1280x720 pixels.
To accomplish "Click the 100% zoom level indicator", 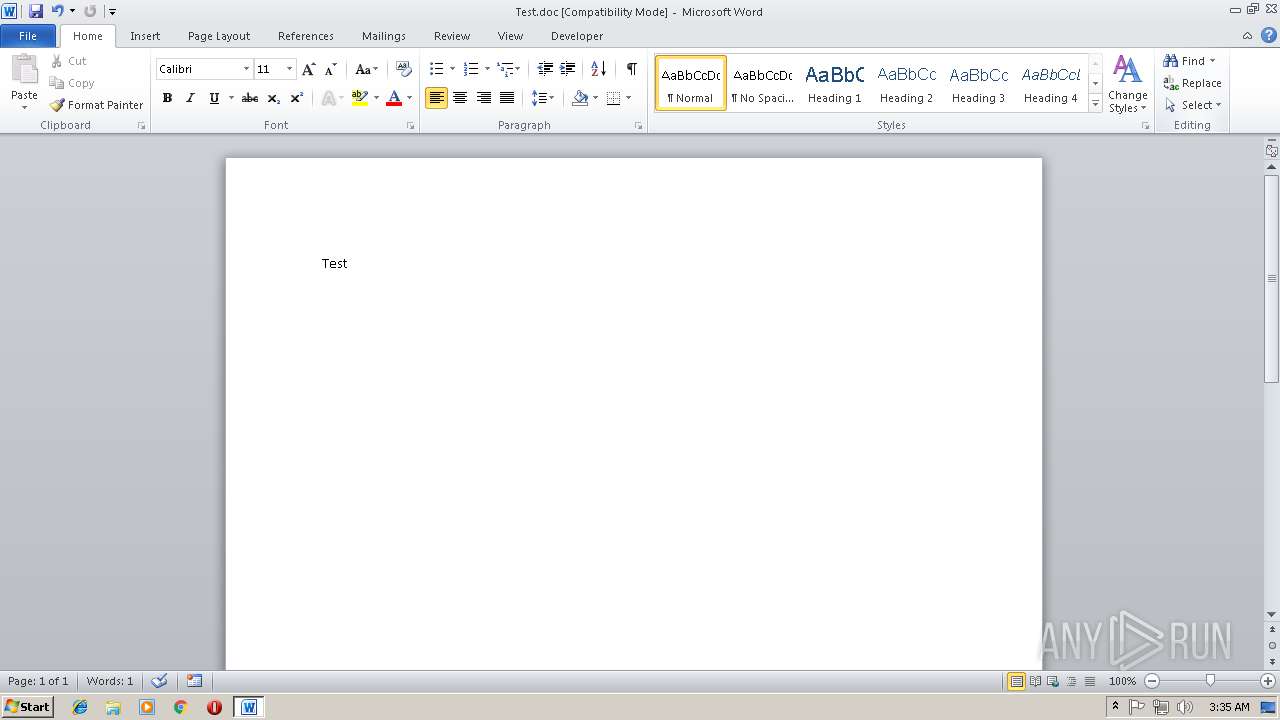I will pos(1122,681).
